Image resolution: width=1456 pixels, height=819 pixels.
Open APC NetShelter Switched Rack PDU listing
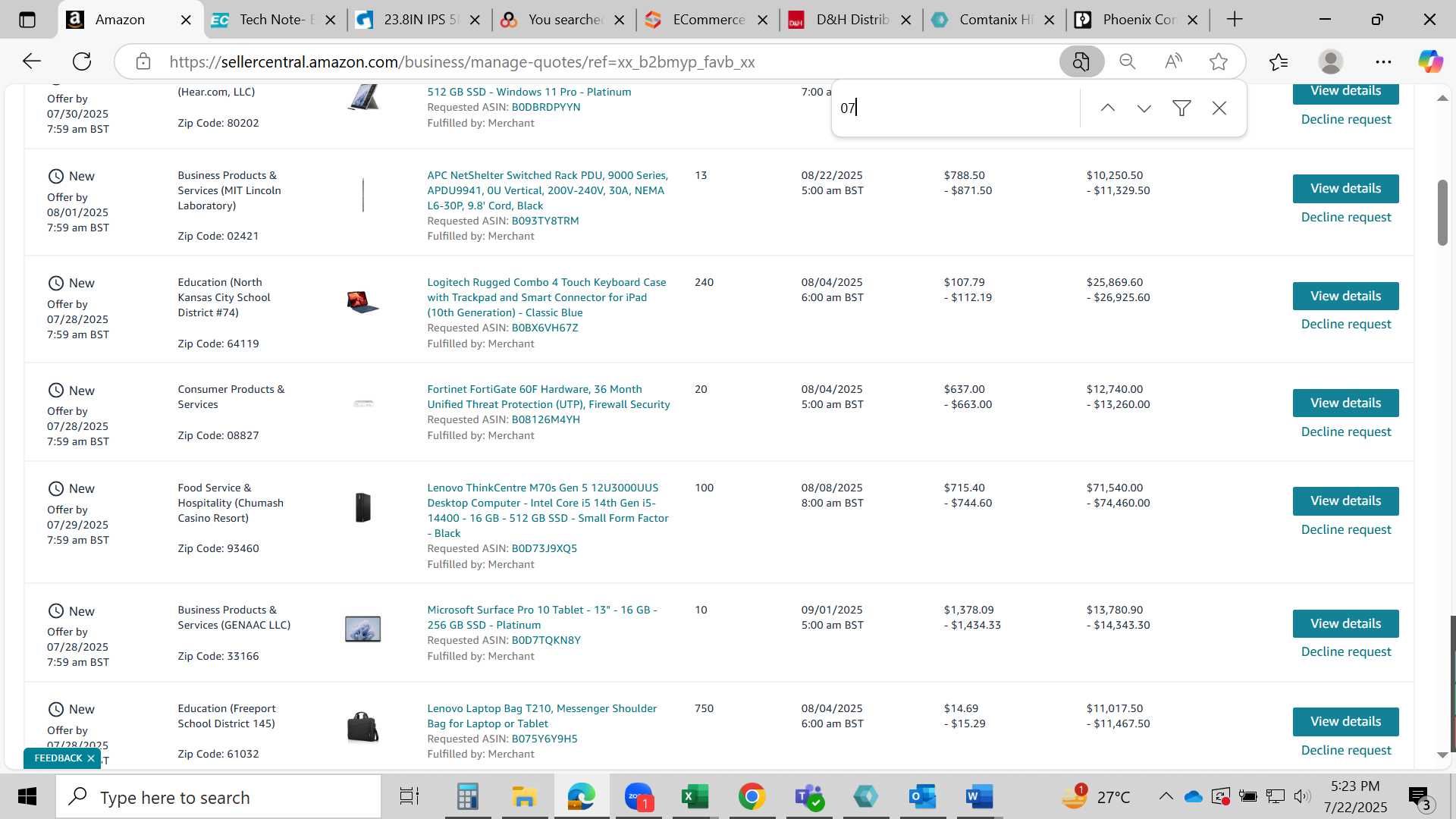(x=548, y=190)
